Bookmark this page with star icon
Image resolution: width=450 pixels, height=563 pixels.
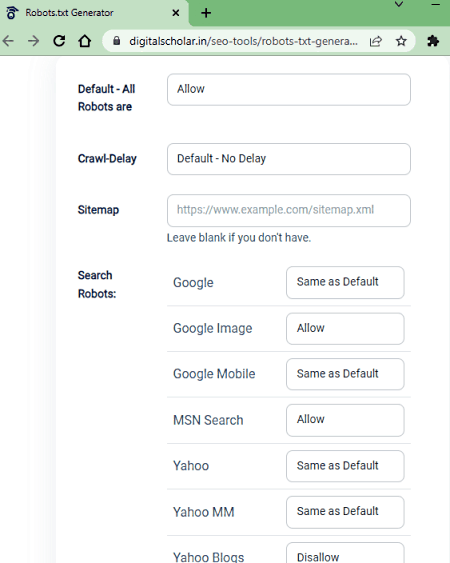pos(401,41)
